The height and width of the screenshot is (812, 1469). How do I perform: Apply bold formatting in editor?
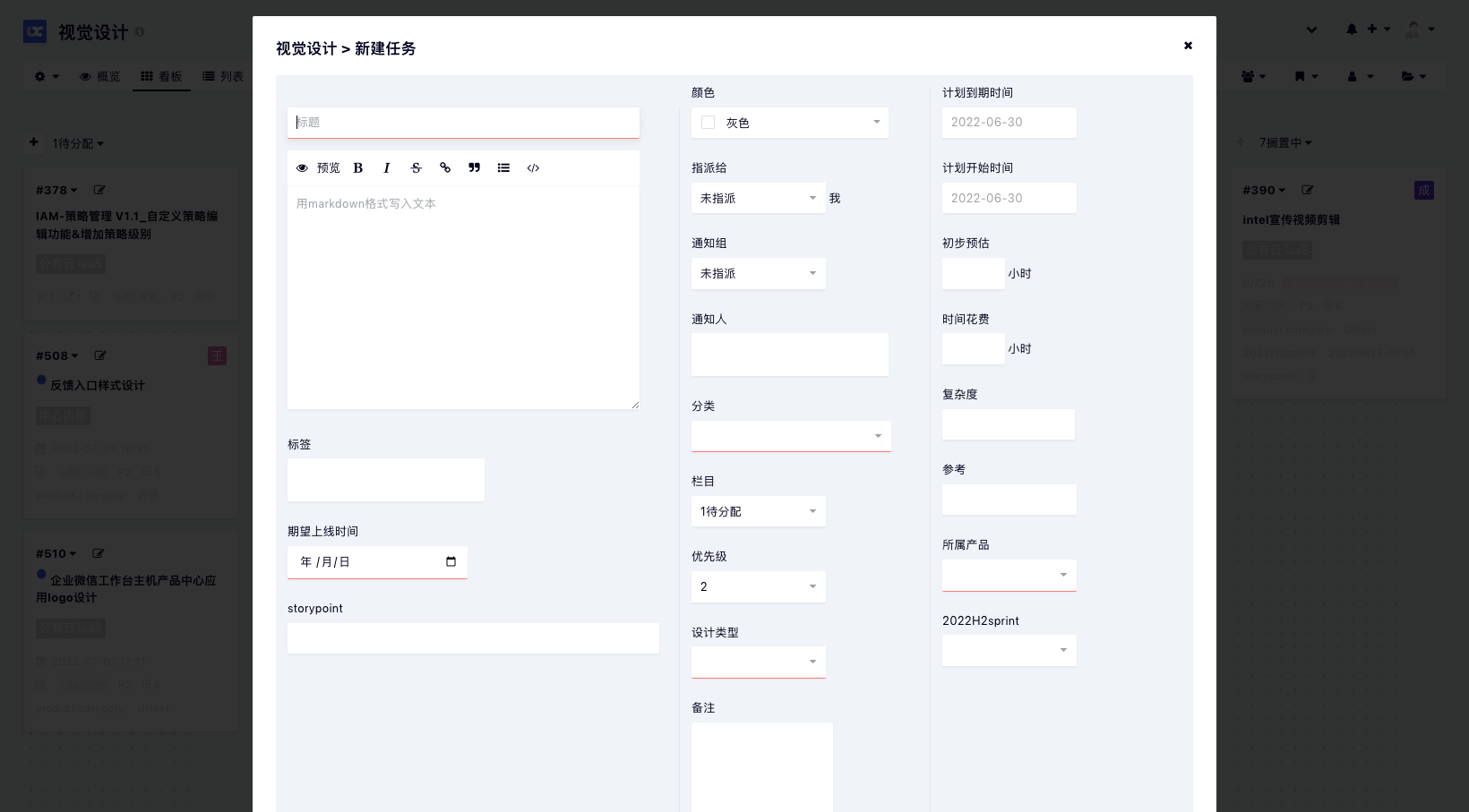click(x=358, y=168)
